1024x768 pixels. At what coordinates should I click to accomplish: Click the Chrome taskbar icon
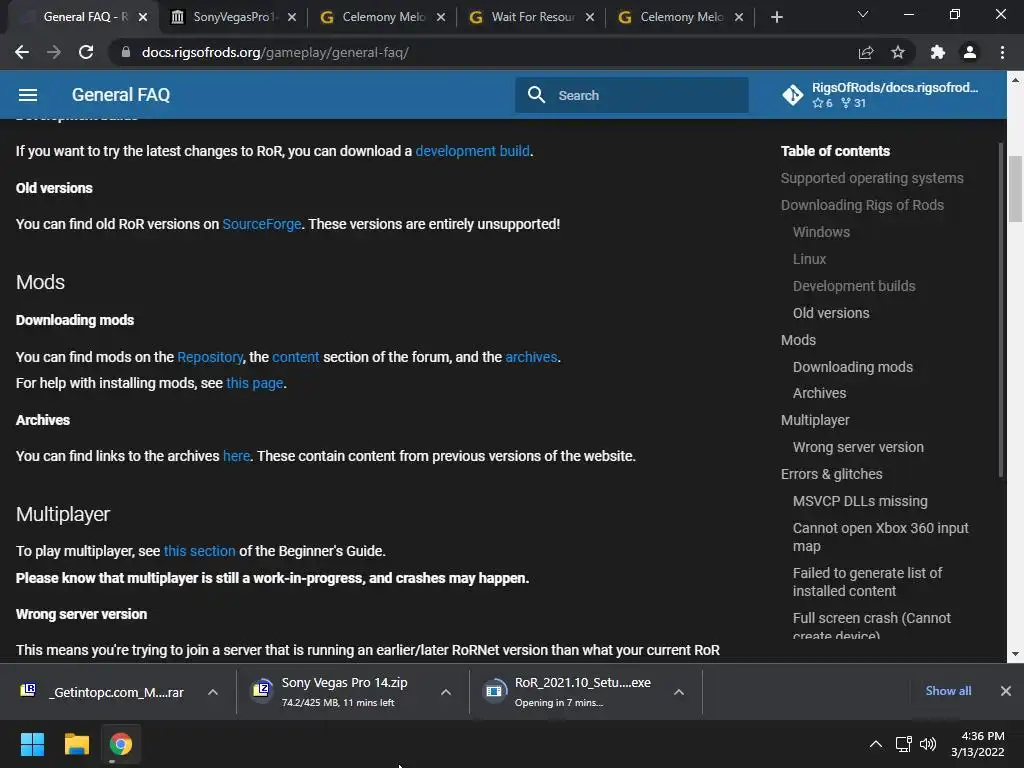click(x=121, y=744)
